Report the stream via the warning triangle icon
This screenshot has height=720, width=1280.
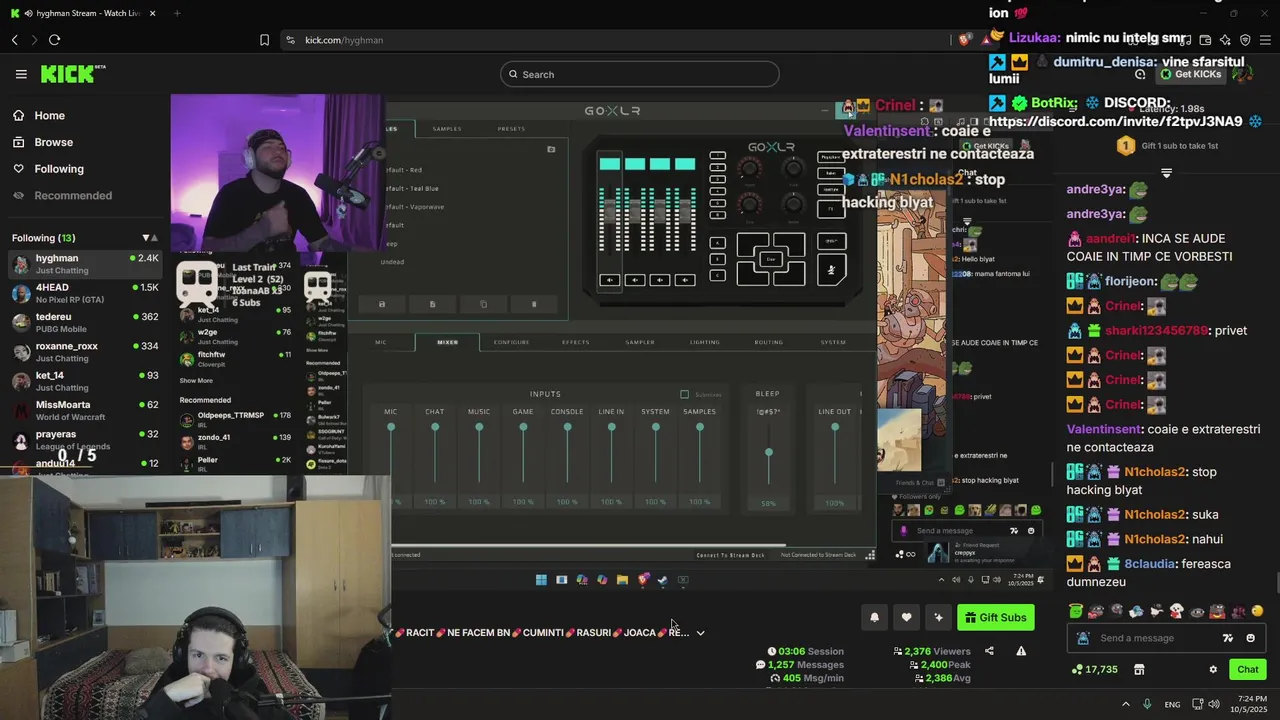click(x=1021, y=651)
